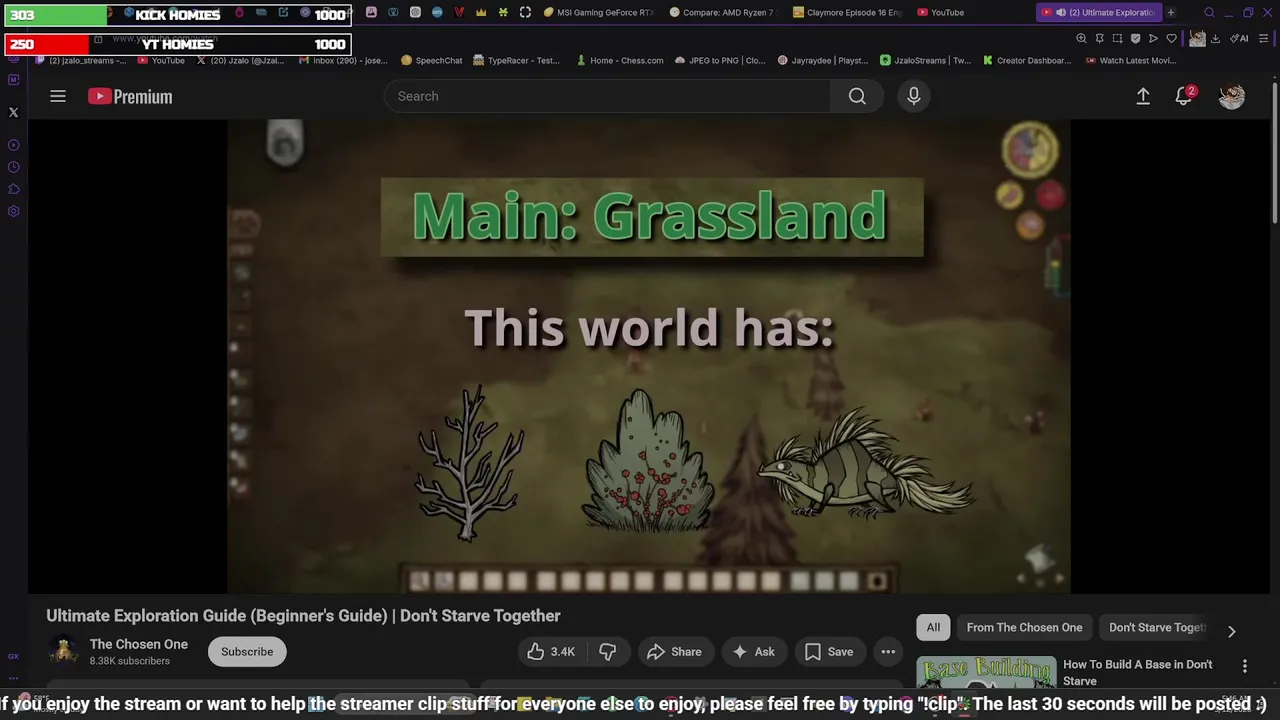Save the video to a playlist
This screenshot has height=720, width=1280.
pyautogui.click(x=830, y=652)
